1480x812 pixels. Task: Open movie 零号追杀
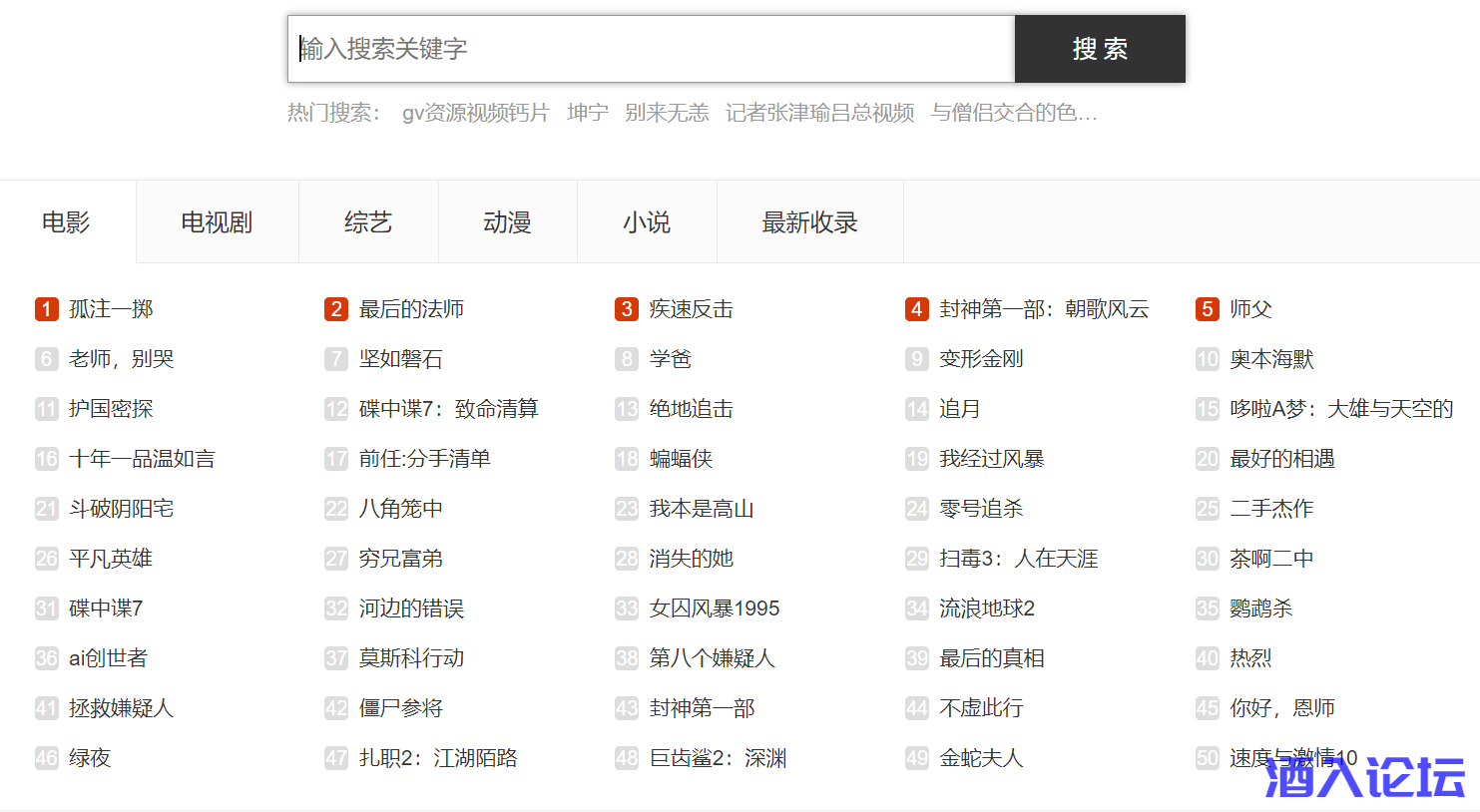(982, 509)
